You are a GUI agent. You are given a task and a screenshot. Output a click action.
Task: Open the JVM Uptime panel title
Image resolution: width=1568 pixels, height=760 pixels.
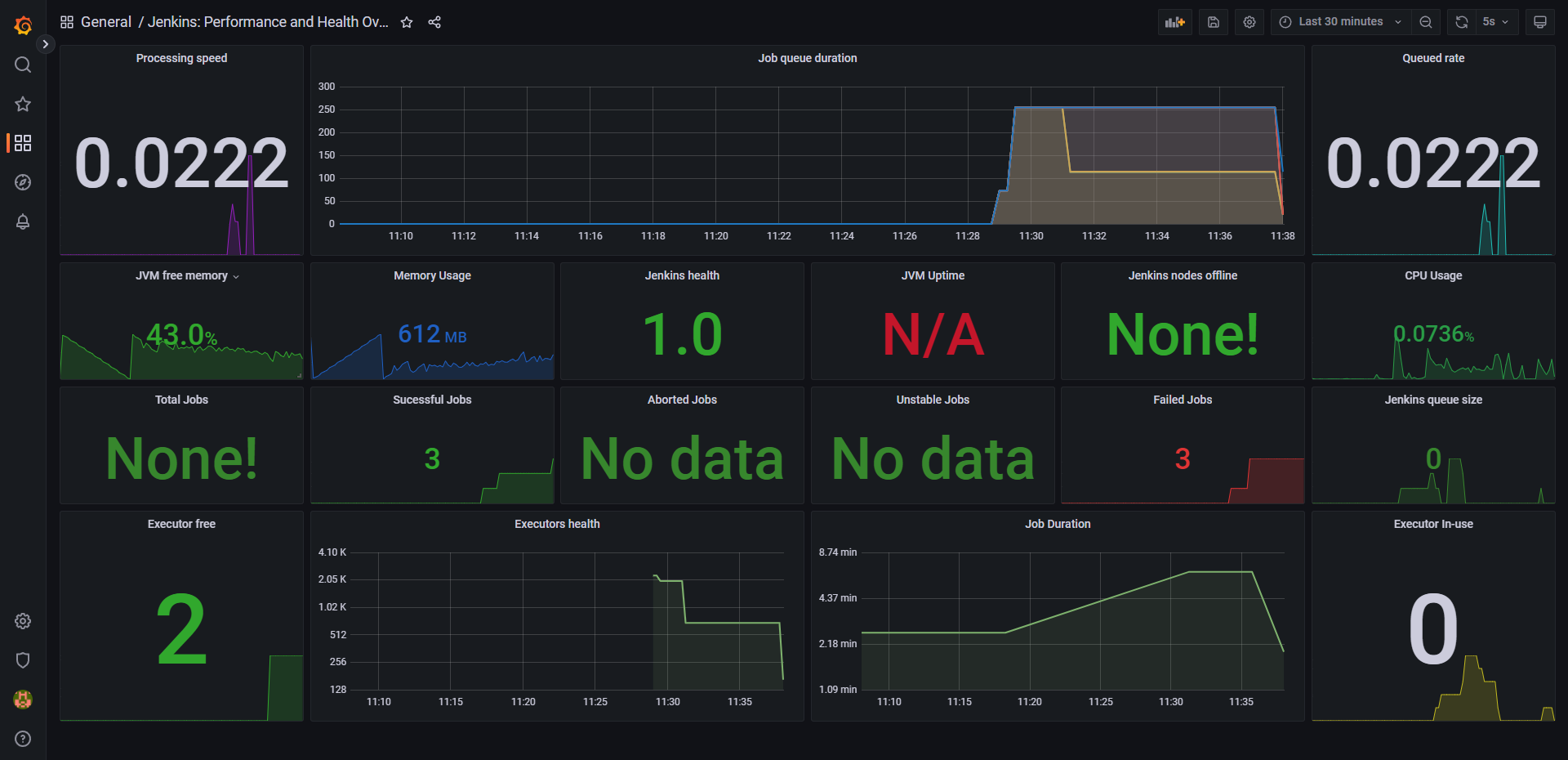pos(933,275)
